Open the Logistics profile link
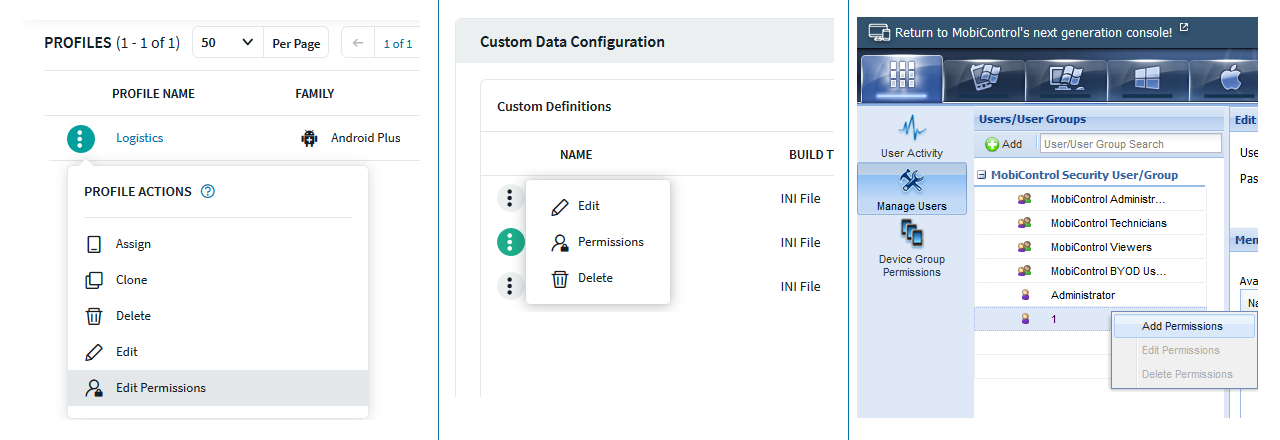Viewport: 1280px width, 440px height. tap(139, 138)
